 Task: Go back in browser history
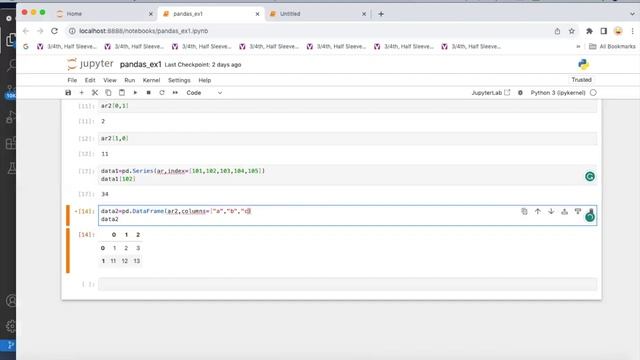point(26,31)
